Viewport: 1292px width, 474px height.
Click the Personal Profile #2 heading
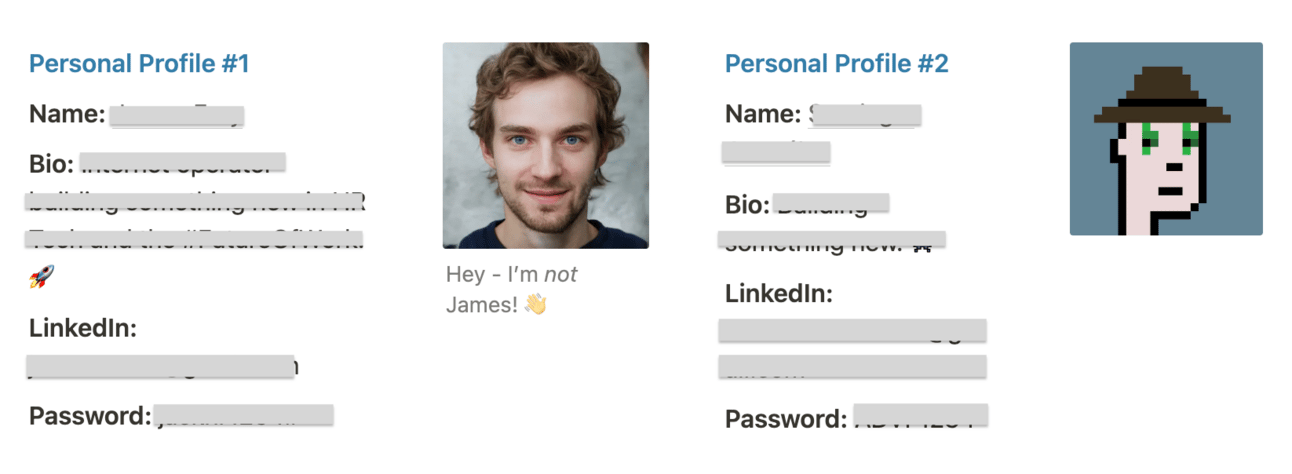836,64
